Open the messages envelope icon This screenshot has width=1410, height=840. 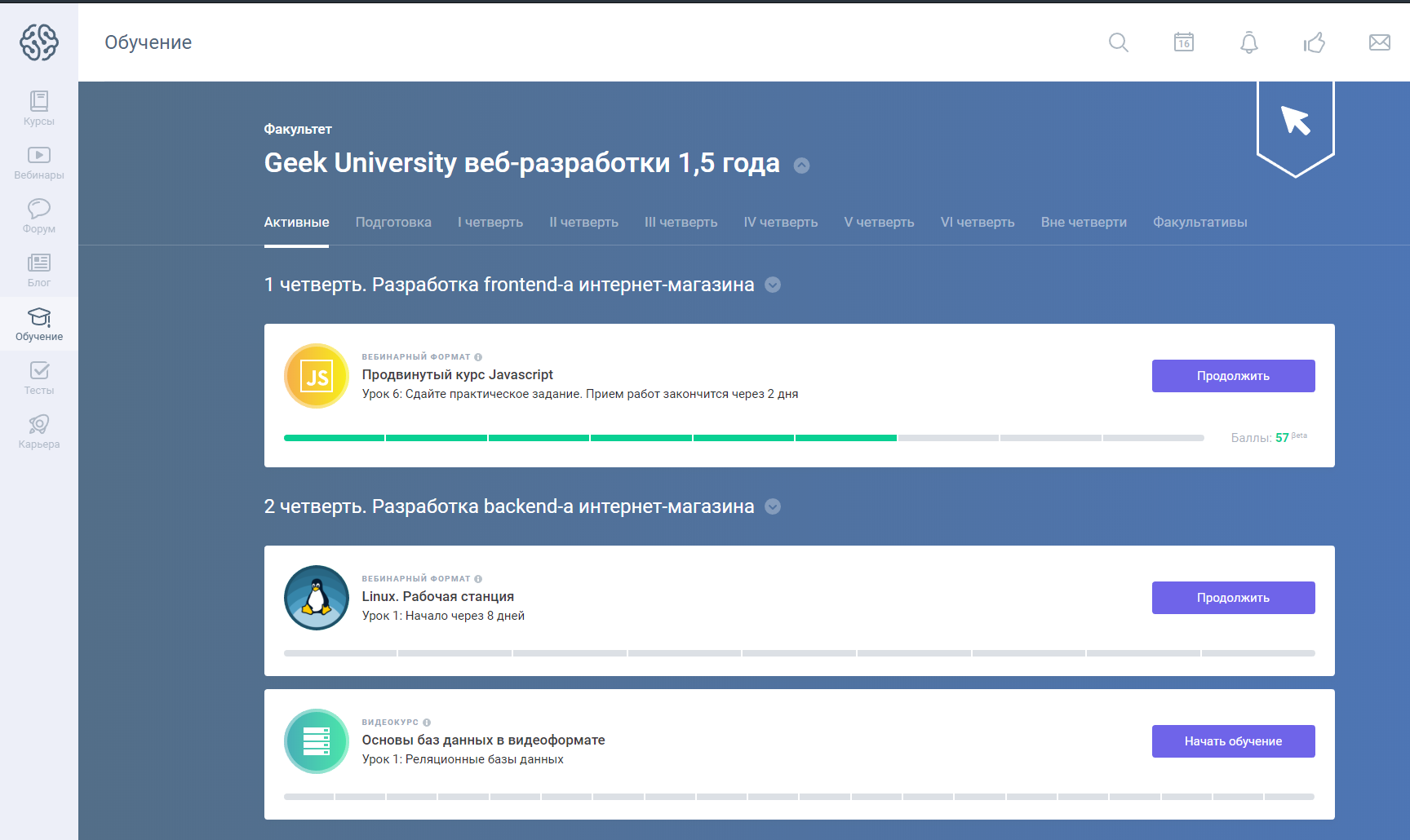pos(1380,42)
